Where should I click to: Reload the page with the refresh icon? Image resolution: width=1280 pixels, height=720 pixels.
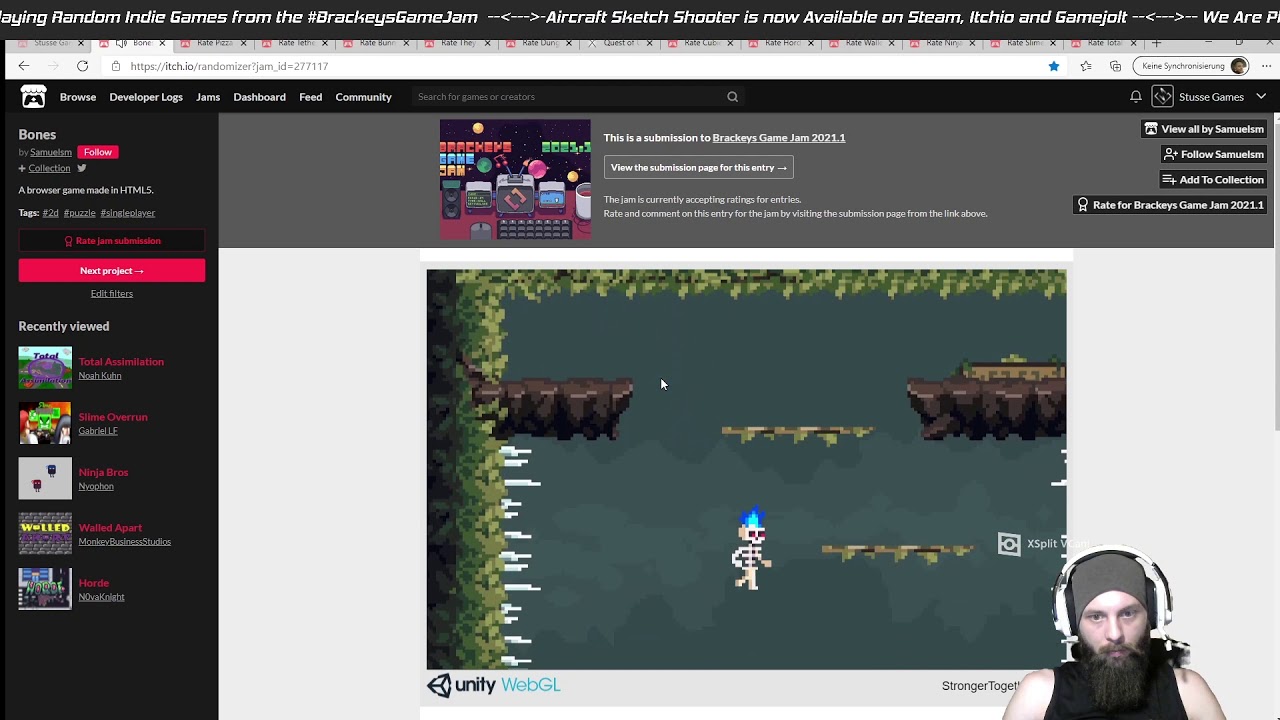[82, 66]
